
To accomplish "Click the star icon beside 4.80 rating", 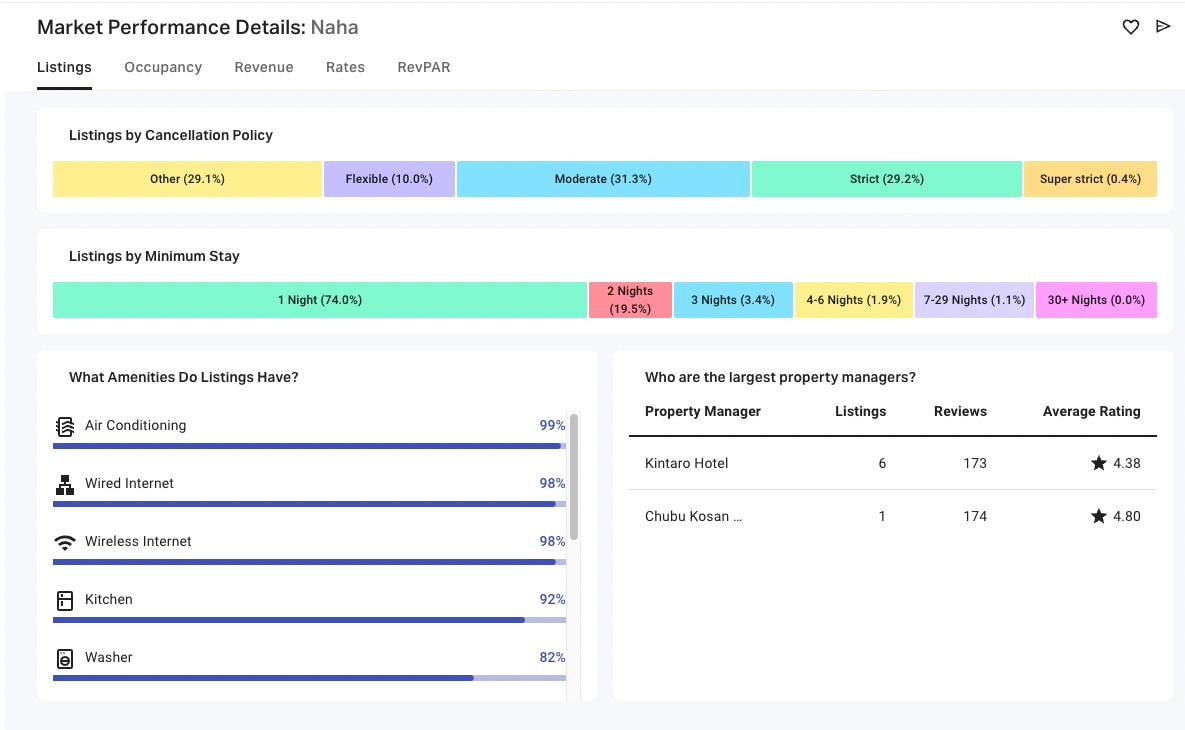I will (1099, 516).
